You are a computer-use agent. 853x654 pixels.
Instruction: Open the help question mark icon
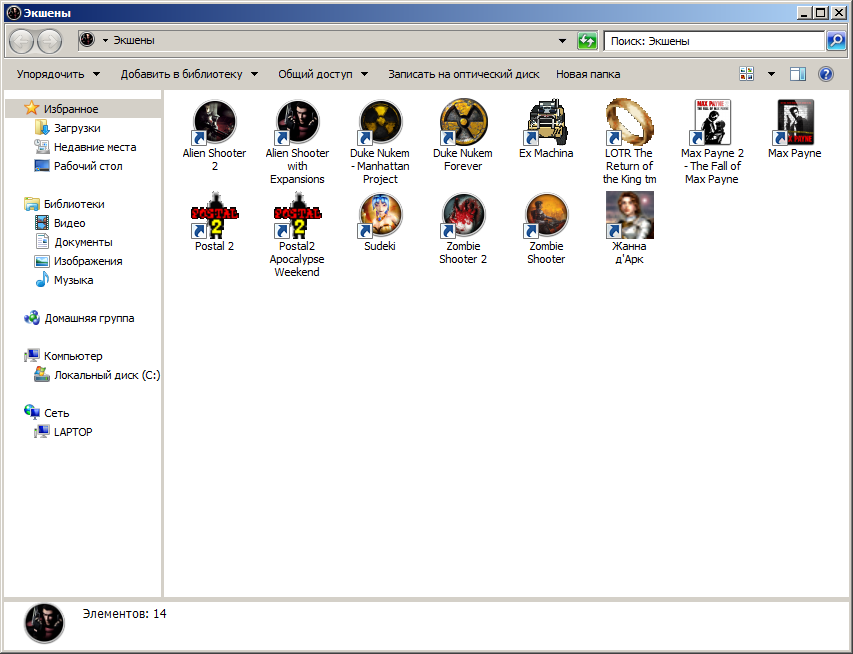coord(826,74)
